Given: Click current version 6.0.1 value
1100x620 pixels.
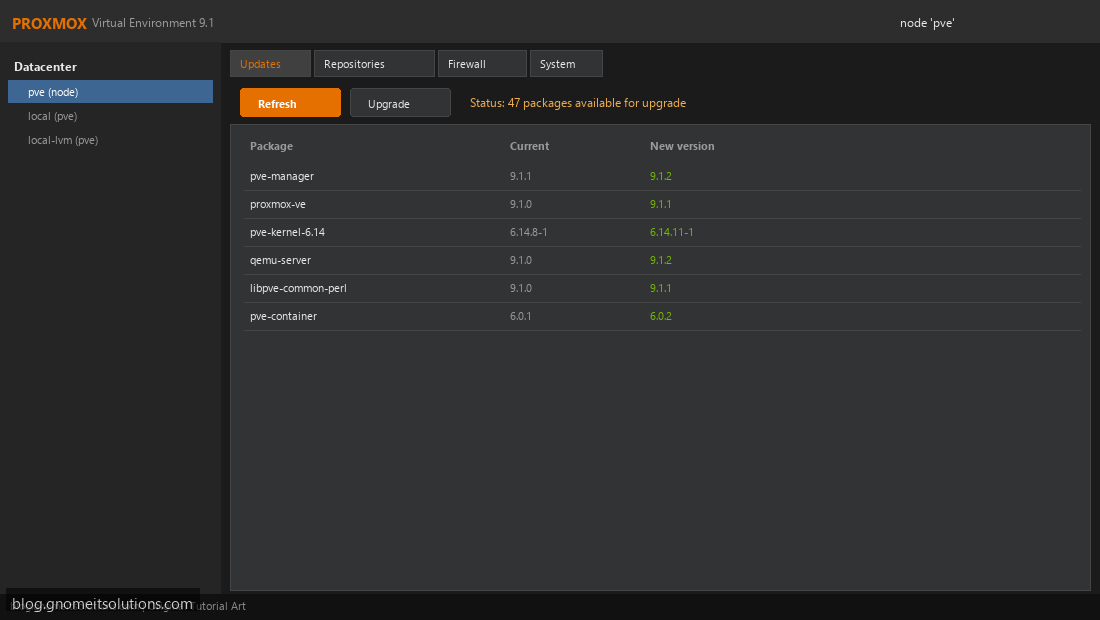Looking at the screenshot, I should coord(521,316).
